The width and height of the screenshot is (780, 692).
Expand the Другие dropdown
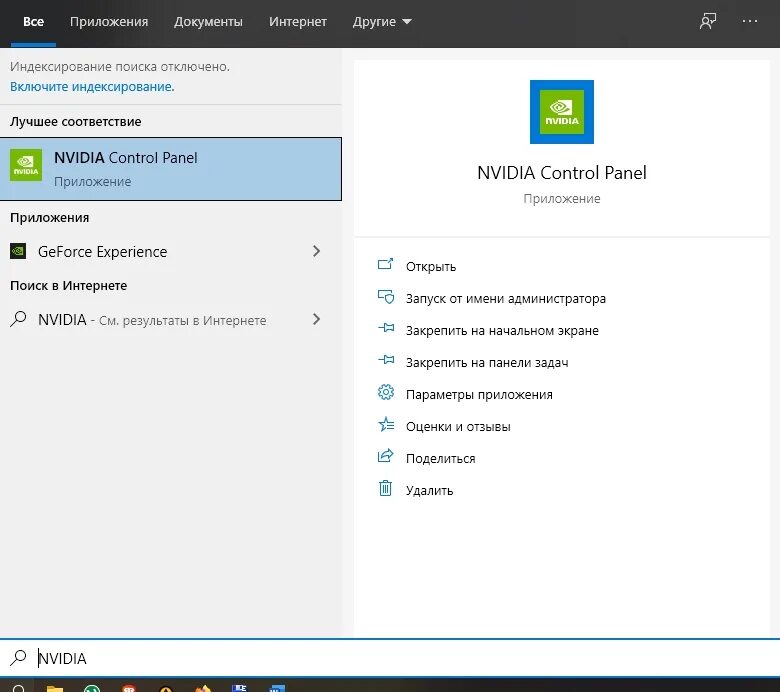pyautogui.click(x=382, y=22)
